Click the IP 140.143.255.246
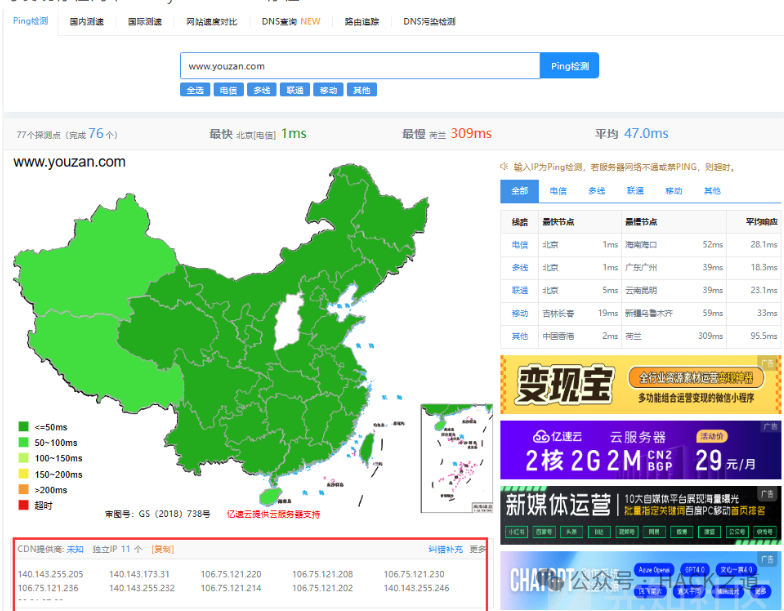The height and width of the screenshot is (611, 784). click(416, 588)
